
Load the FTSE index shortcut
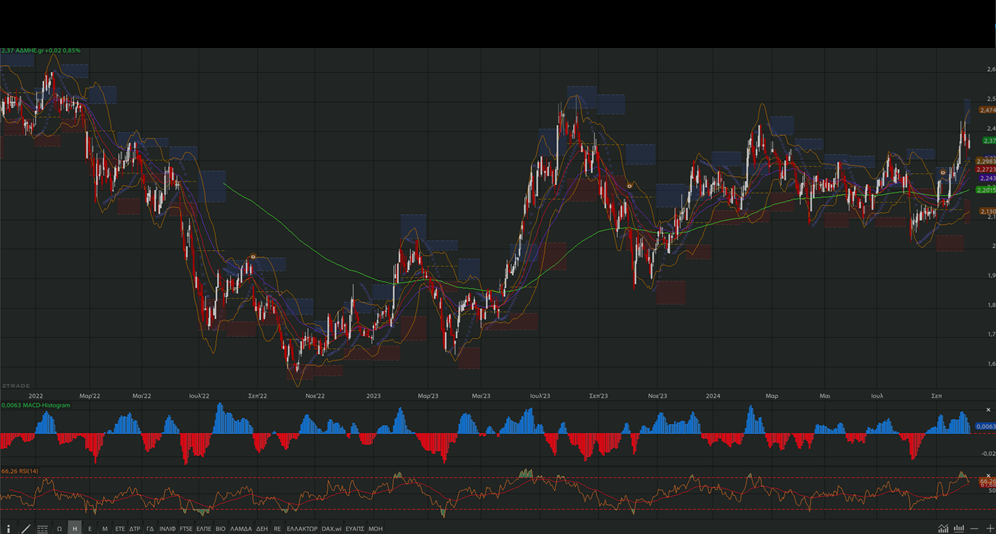click(x=185, y=528)
